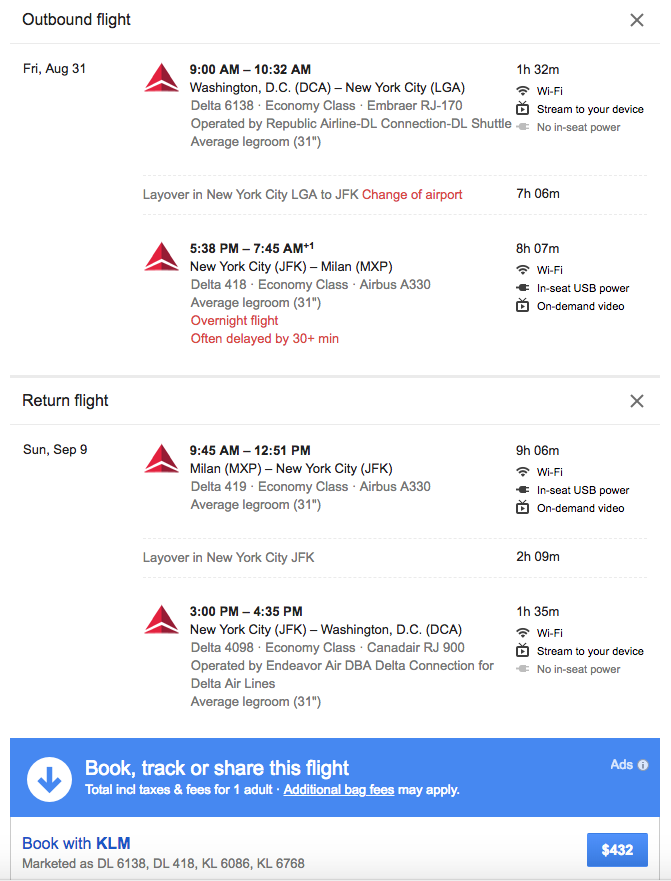Screen dimensions: 671x881
Task: Click On-demand video icon on Delta 419
Action: 522,508
